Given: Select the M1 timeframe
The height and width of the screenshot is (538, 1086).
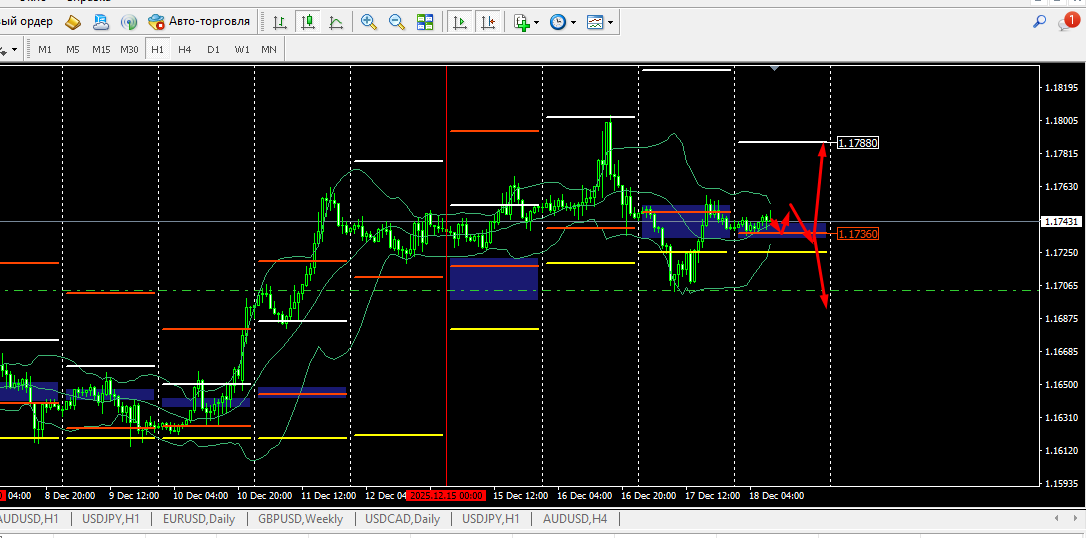Looking at the screenshot, I should point(45,50).
